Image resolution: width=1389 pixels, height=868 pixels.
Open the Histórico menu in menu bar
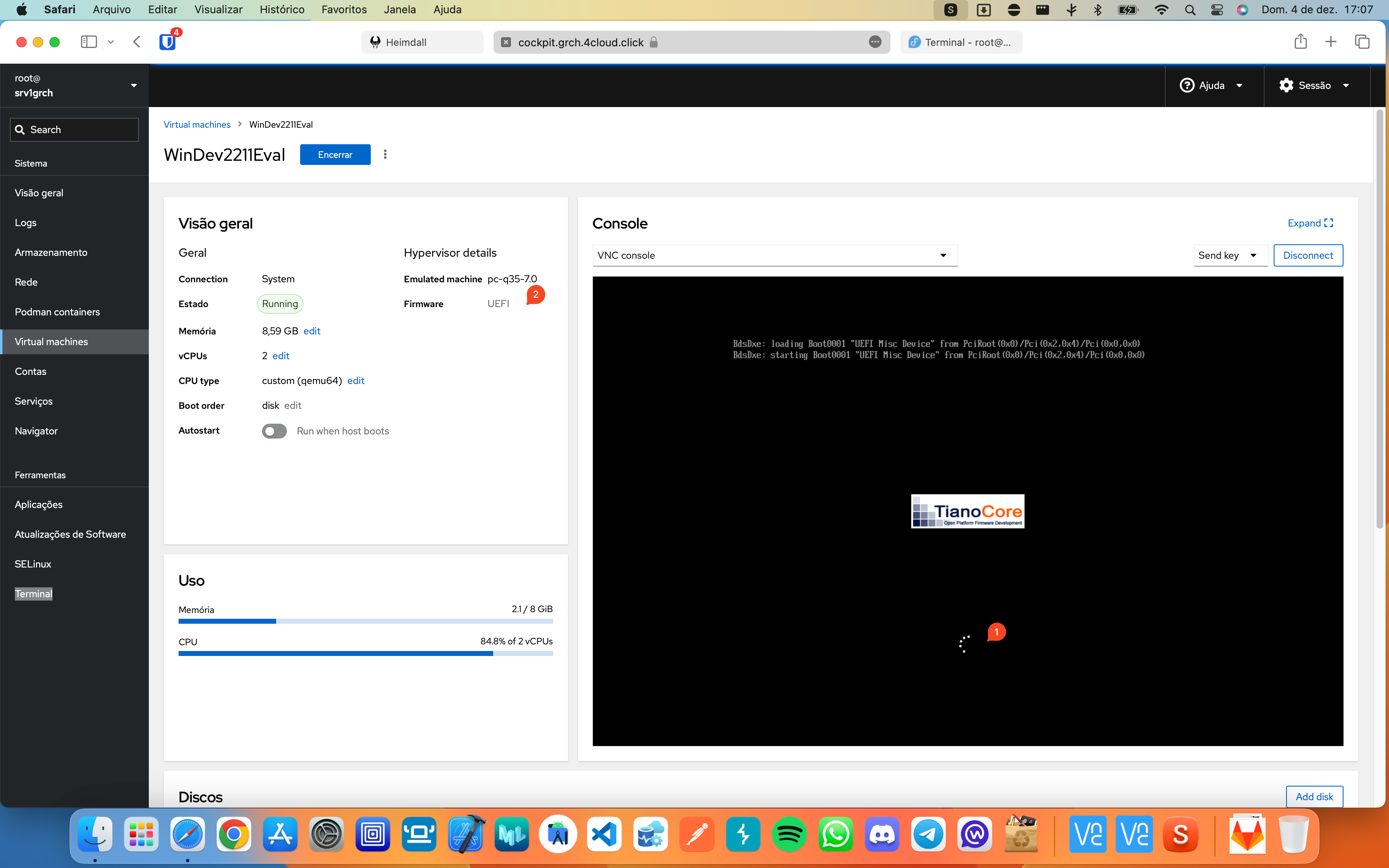(281, 10)
